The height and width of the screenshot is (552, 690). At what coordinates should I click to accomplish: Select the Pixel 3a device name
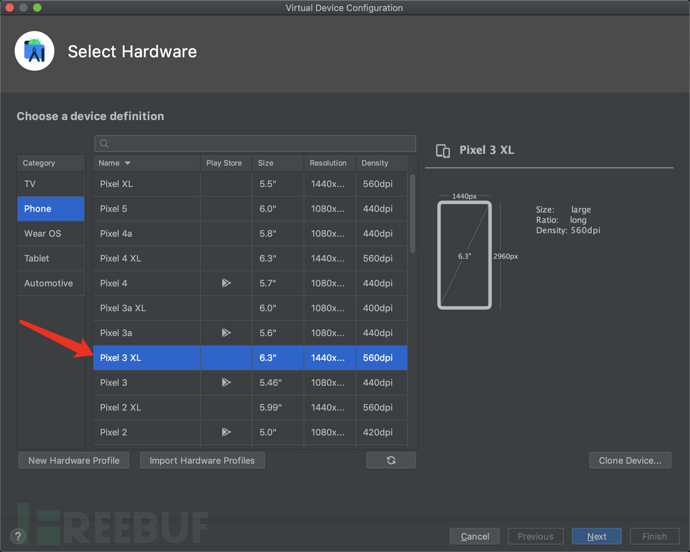pos(116,333)
